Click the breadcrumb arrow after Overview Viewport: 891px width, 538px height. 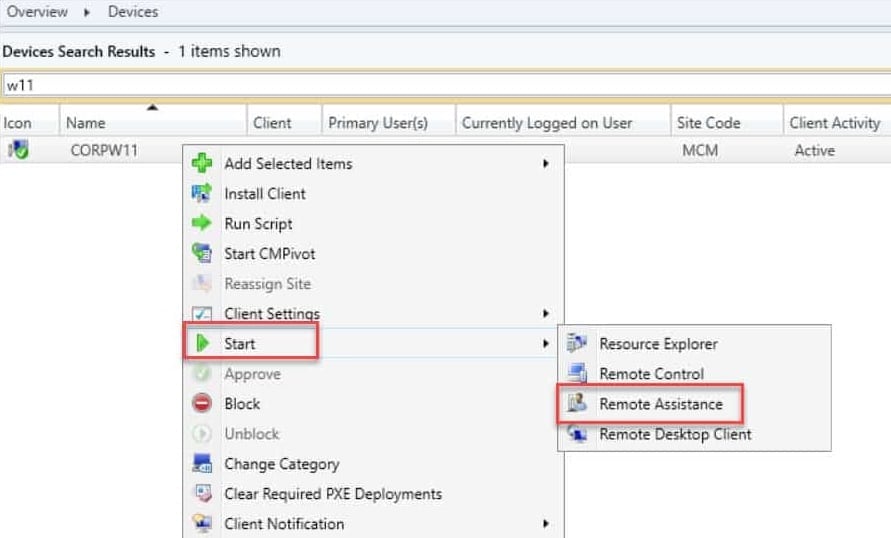click(x=87, y=12)
